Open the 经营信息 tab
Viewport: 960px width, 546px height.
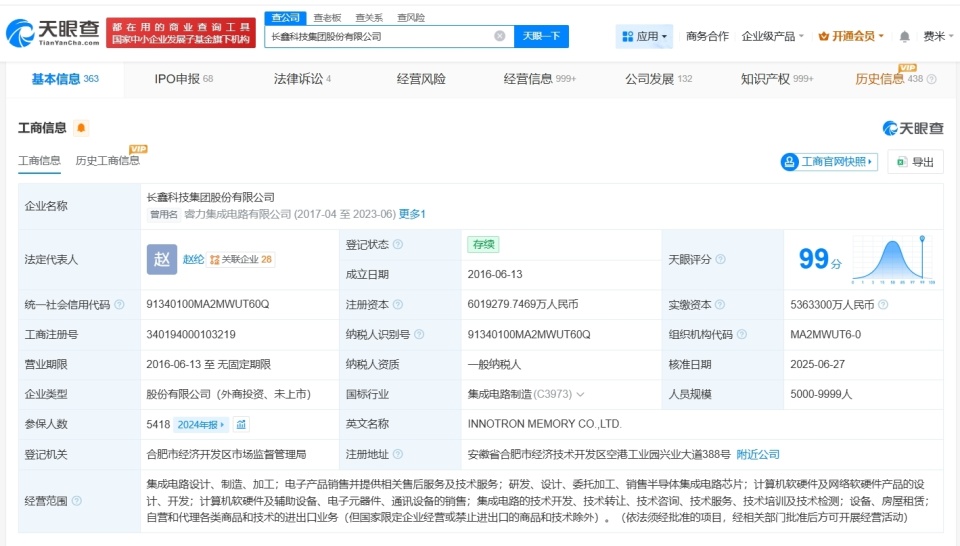(539, 79)
